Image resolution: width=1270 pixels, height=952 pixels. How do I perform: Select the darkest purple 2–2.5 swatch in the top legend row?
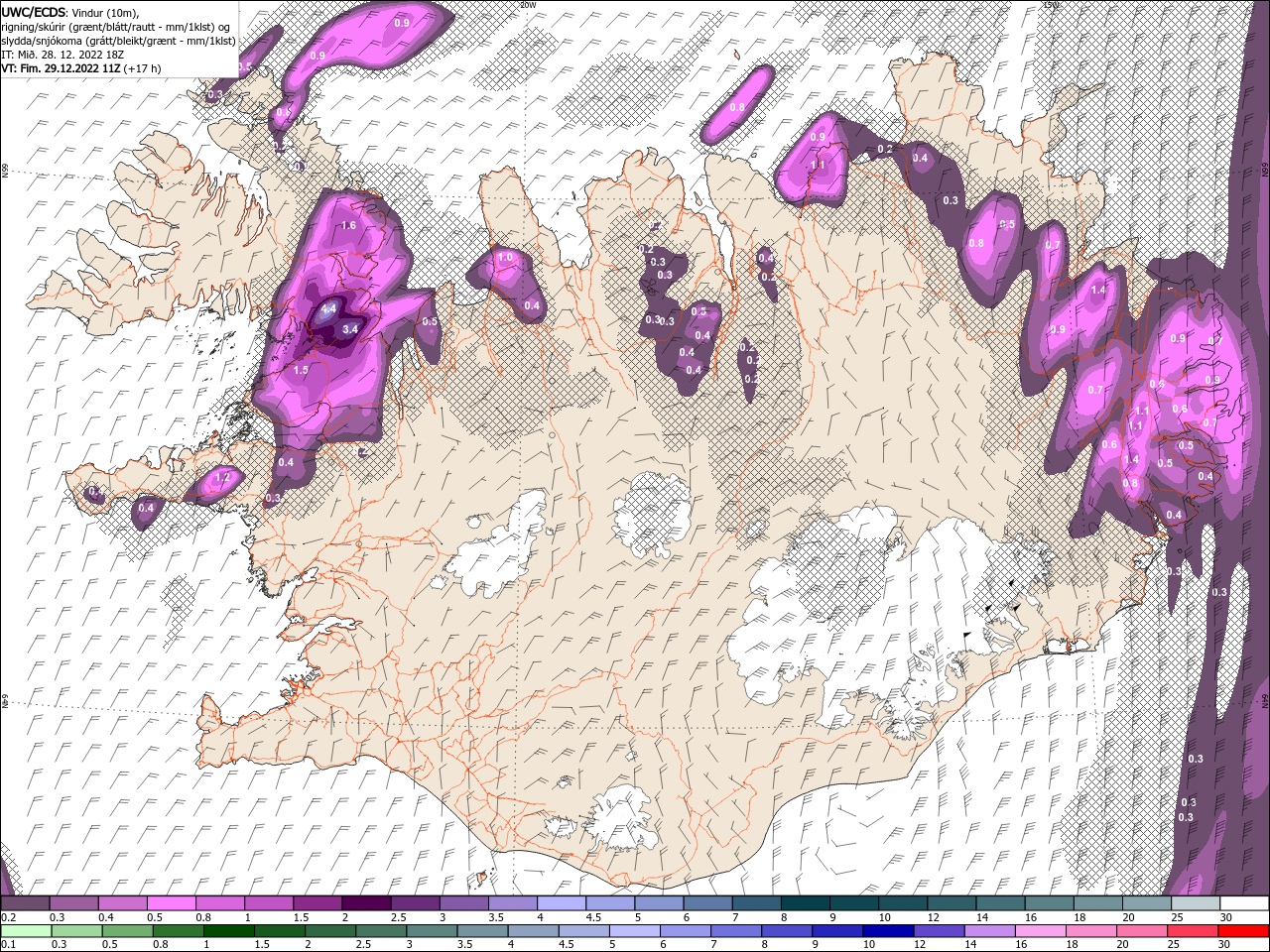[x=367, y=903]
